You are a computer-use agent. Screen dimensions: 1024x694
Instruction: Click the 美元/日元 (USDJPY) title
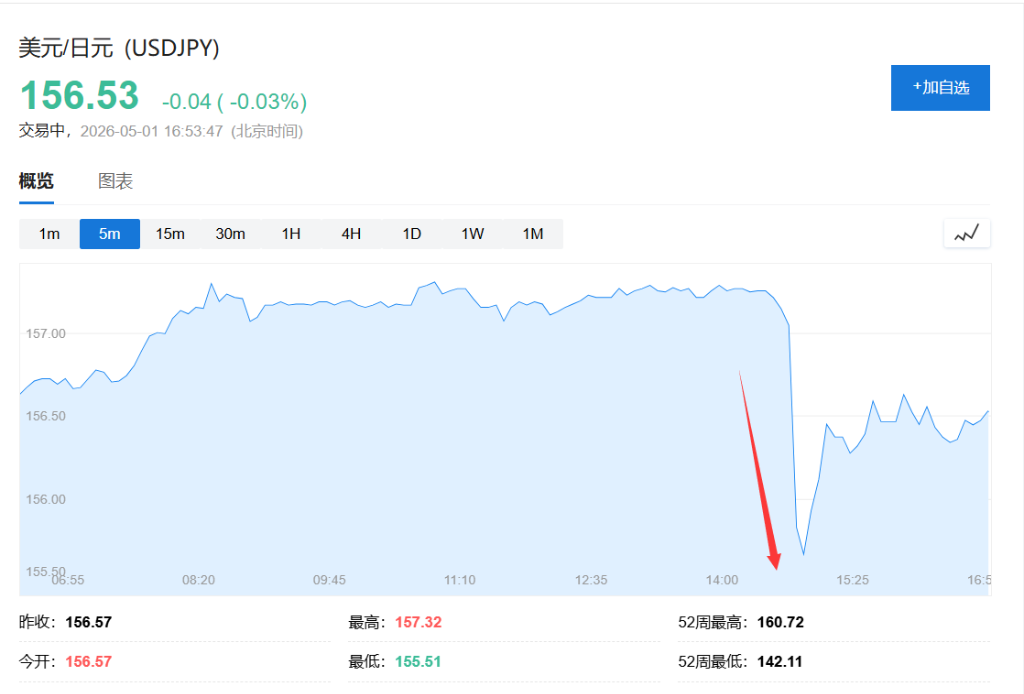pyautogui.click(x=119, y=48)
